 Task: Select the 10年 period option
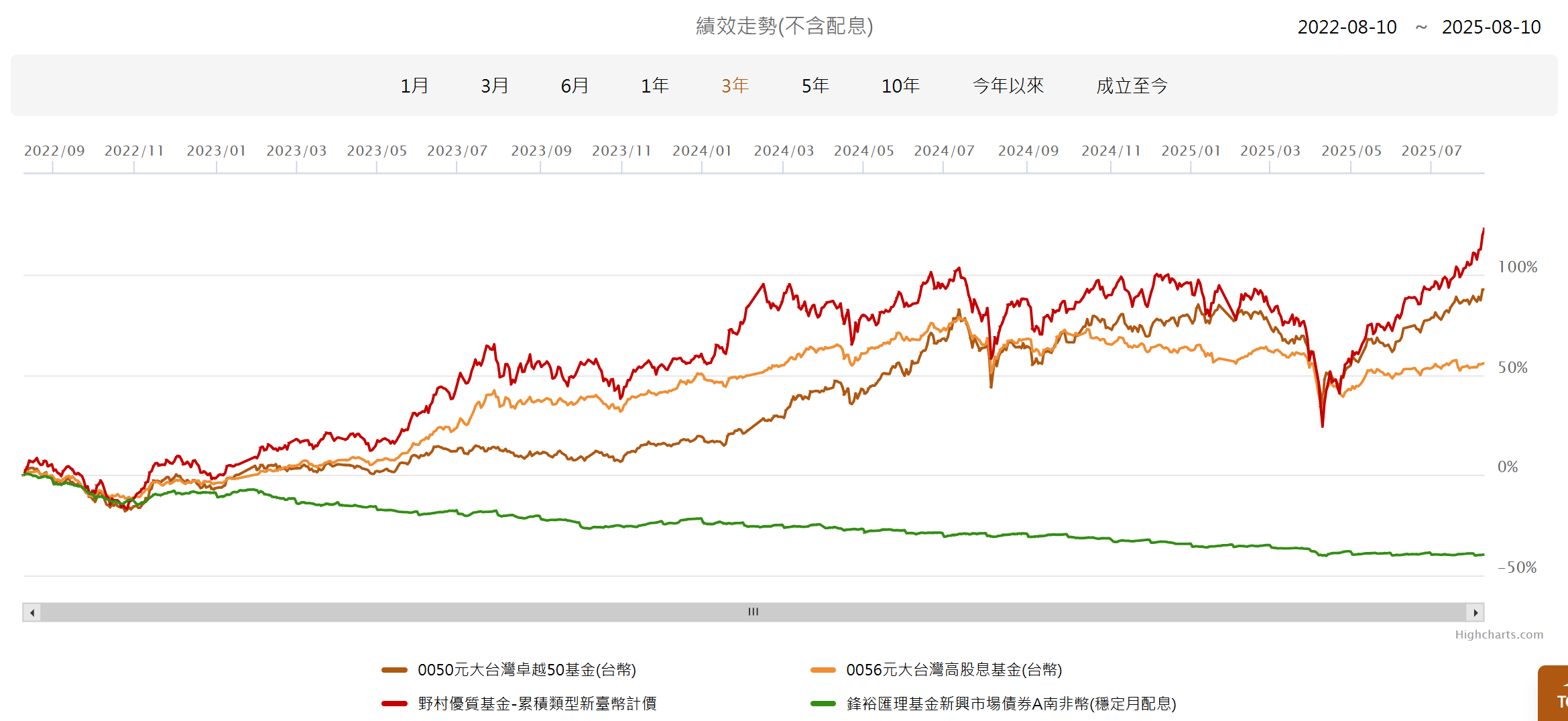pos(900,86)
